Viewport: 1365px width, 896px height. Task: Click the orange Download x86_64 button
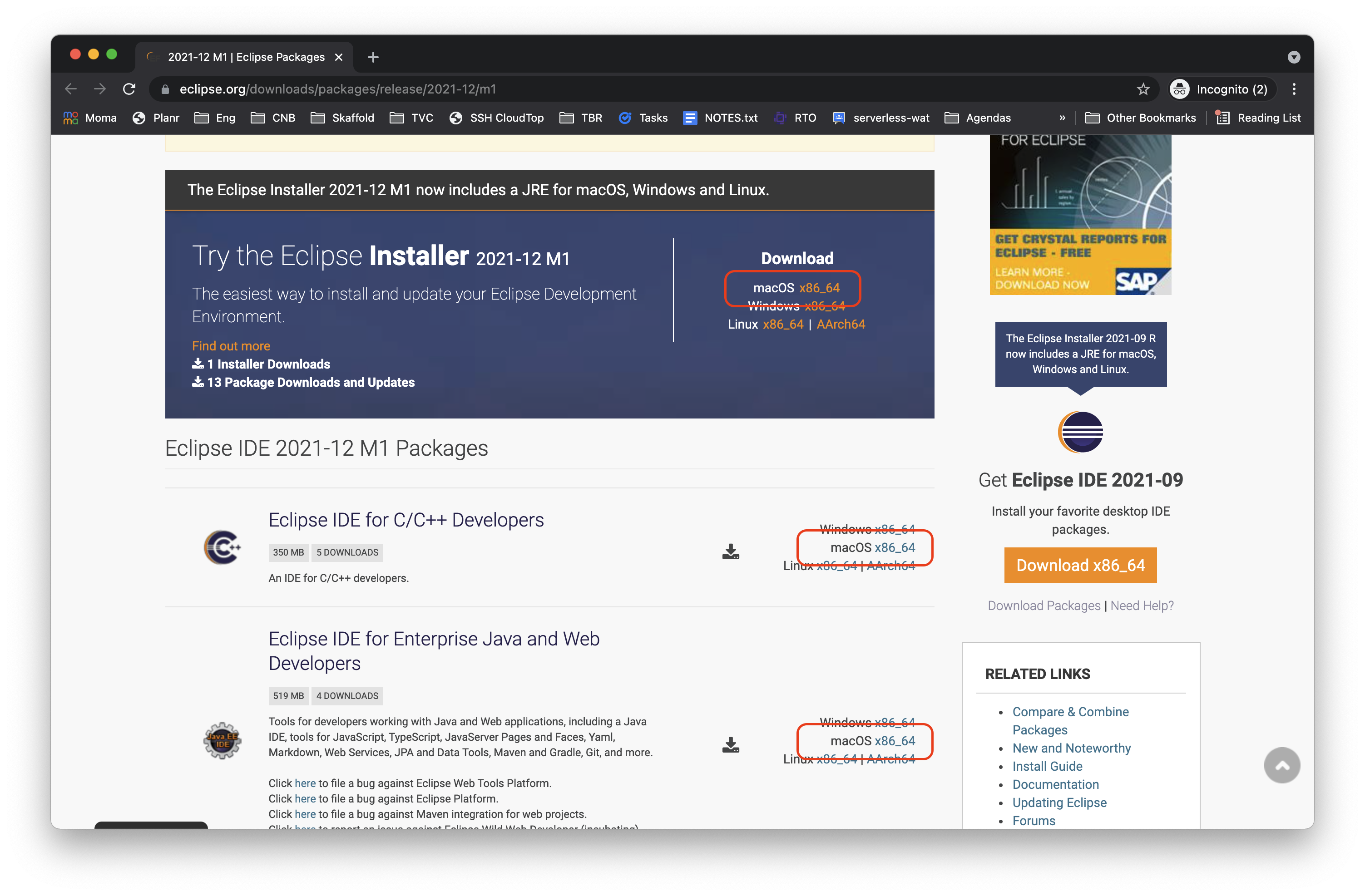pyautogui.click(x=1081, y=565)
